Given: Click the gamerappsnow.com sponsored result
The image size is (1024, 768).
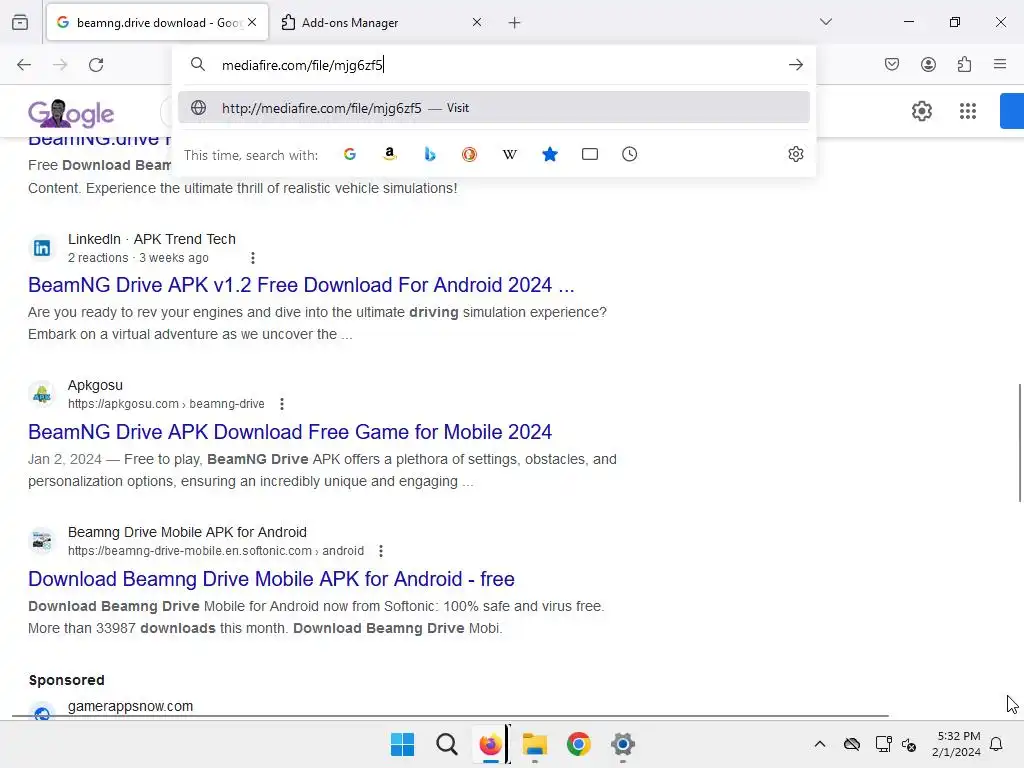Looking at the screenshot, I should [x=131, y=707].
